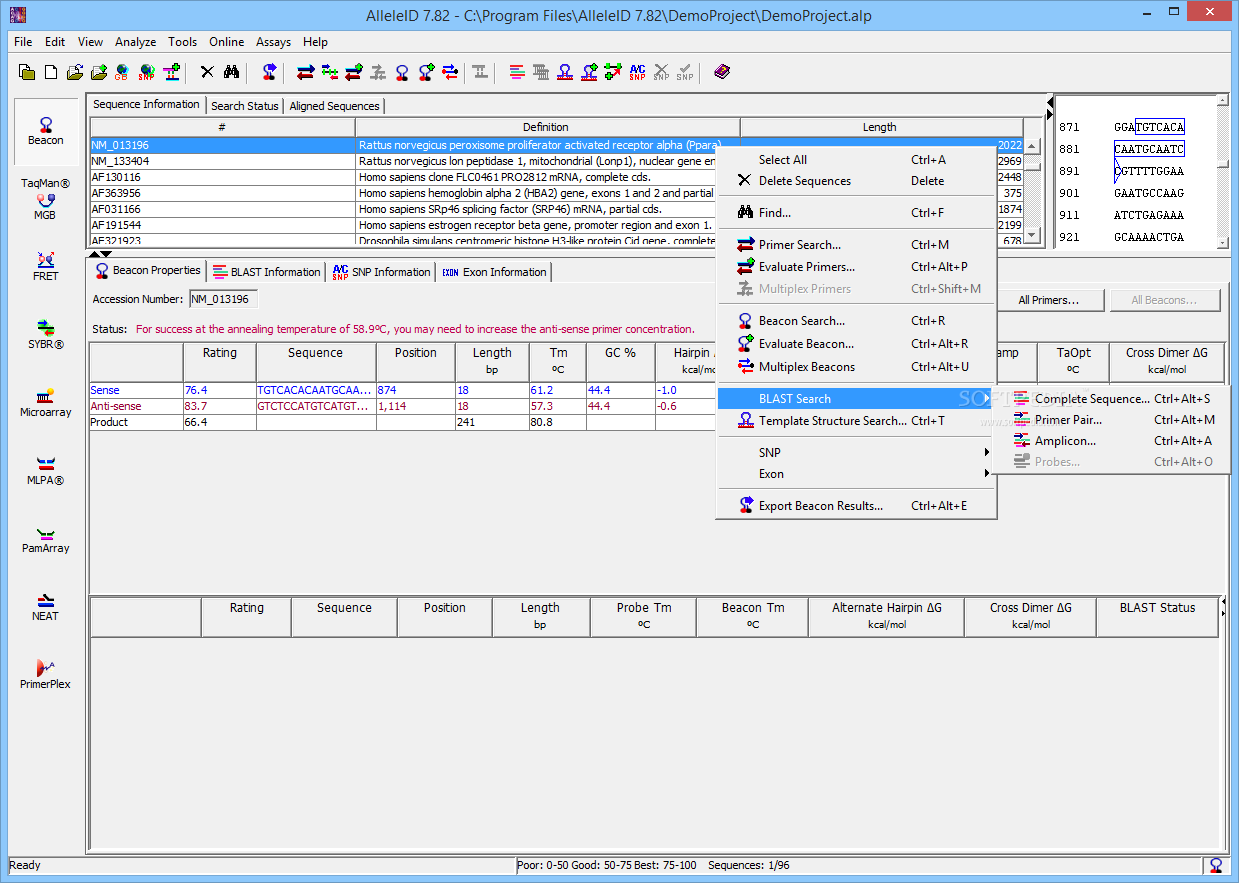
Task: Choose Multiplex Beacons from the context menu
Action: pos(856,367)
